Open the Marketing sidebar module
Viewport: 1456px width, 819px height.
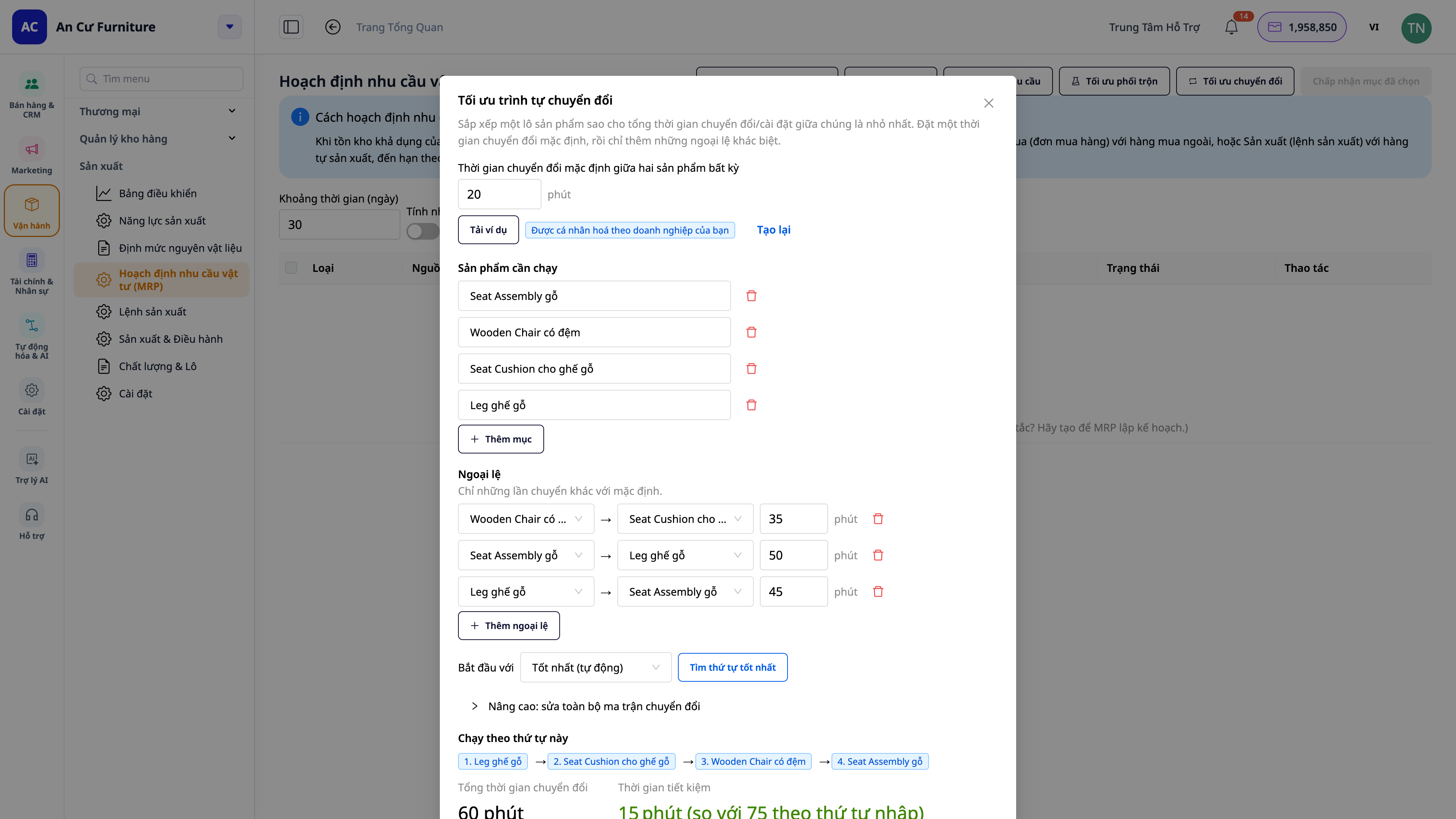(x=31, y=156)
